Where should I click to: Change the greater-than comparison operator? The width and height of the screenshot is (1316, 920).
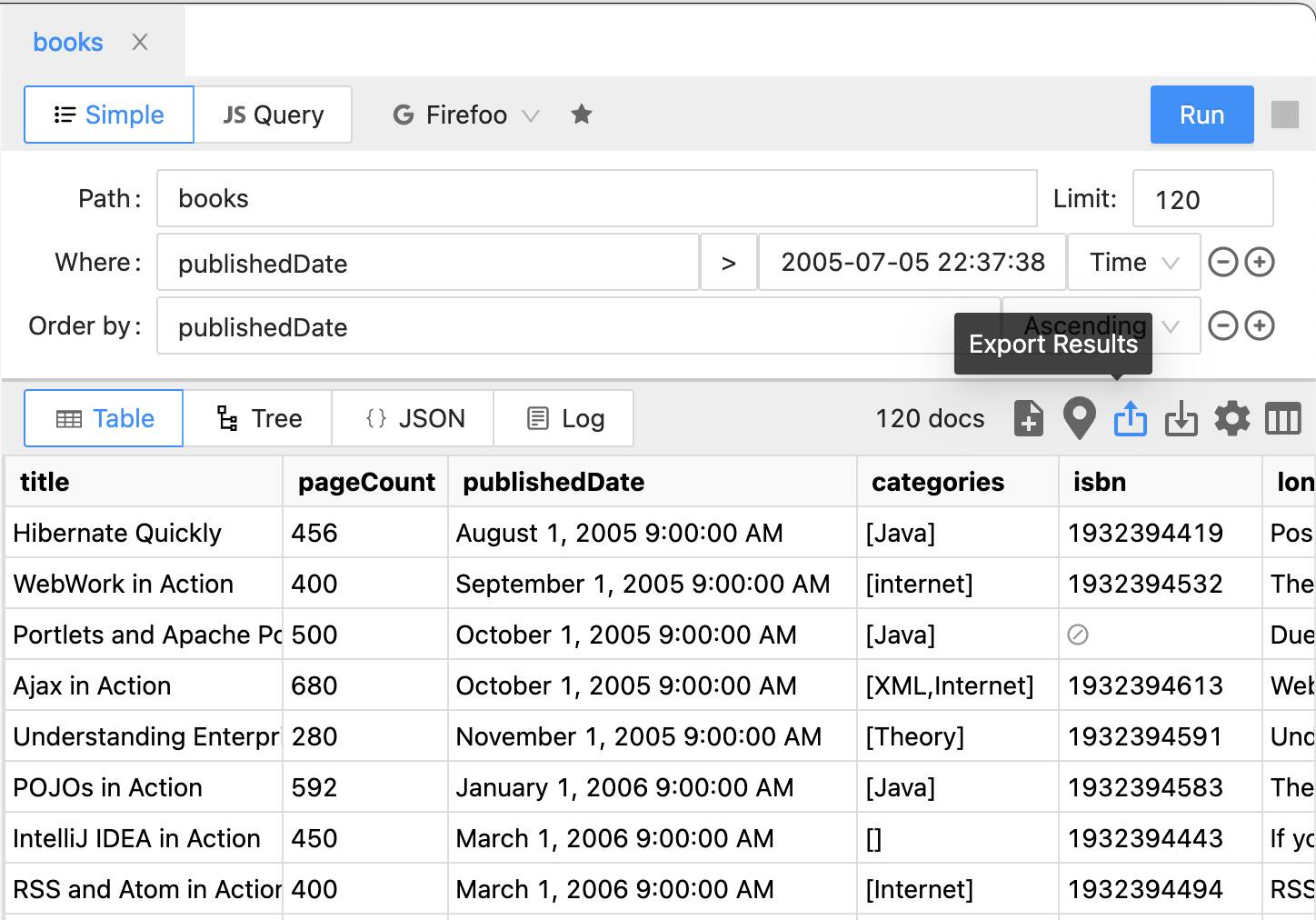(729, 263)
